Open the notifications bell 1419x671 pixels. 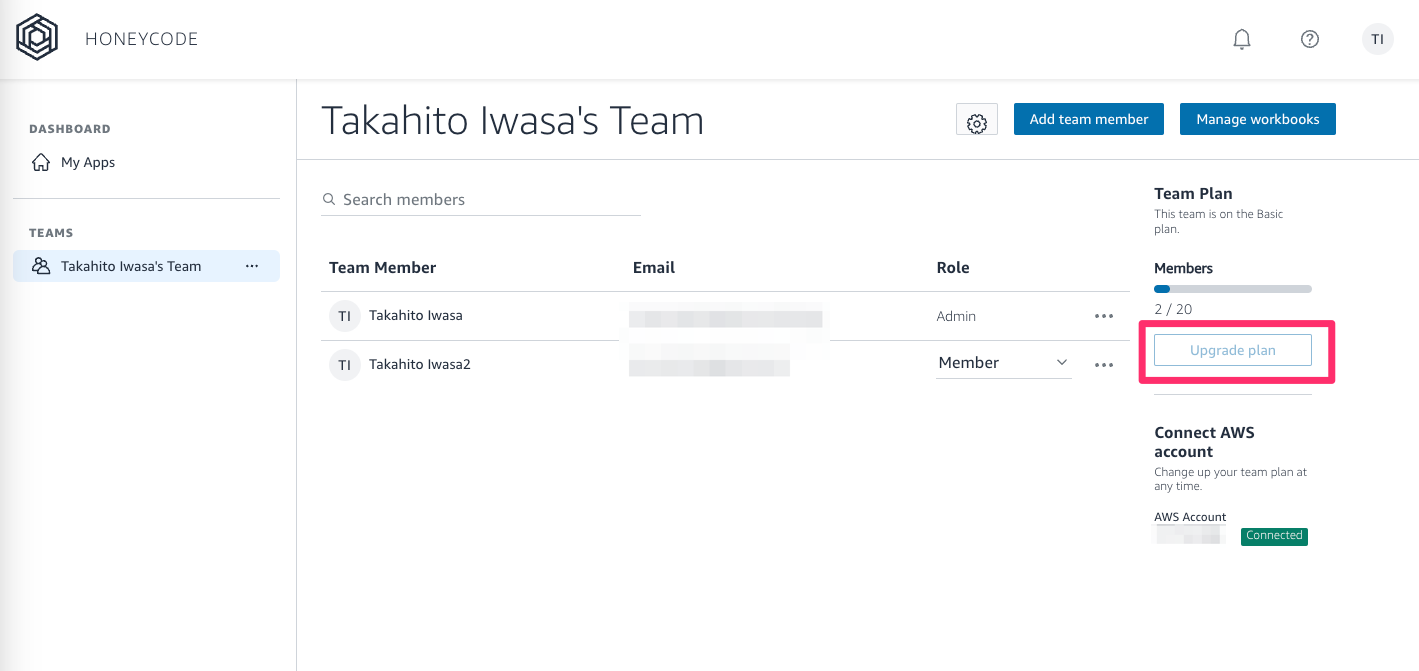coord(1241,39)
